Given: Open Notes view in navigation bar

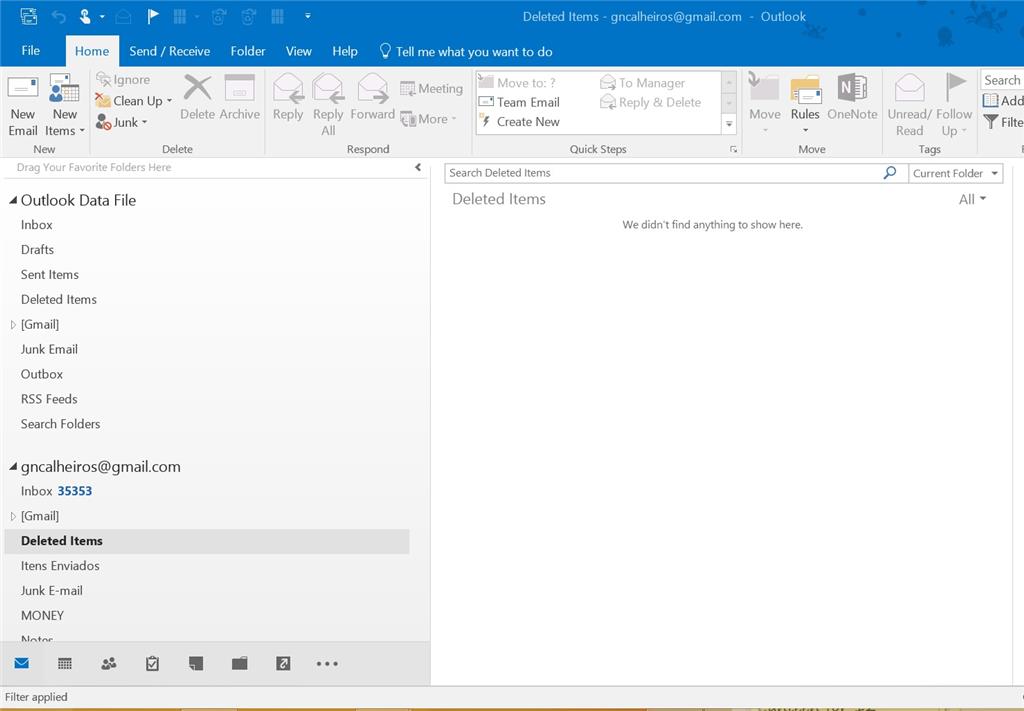Looking at the screenshot, I should click(196, 663).
